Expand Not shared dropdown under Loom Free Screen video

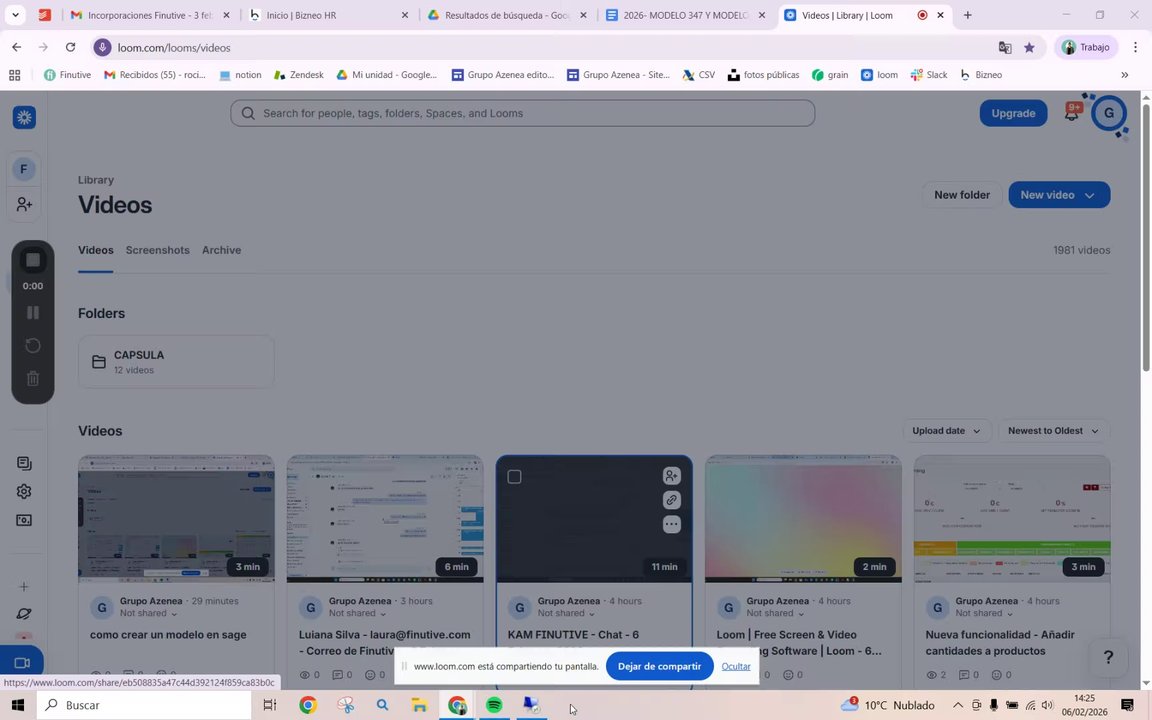[x=775, y=613]
